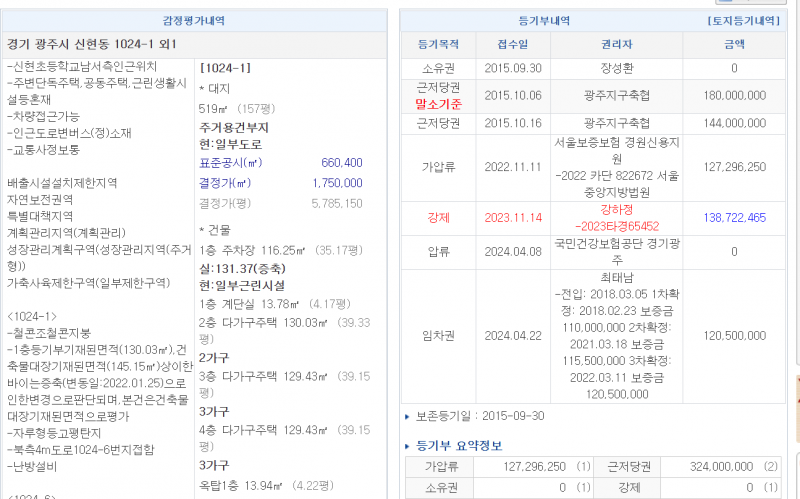Screen dimensions: 800x499
Task: Click the 등기부내역 panel header
Action: [544, 20]
